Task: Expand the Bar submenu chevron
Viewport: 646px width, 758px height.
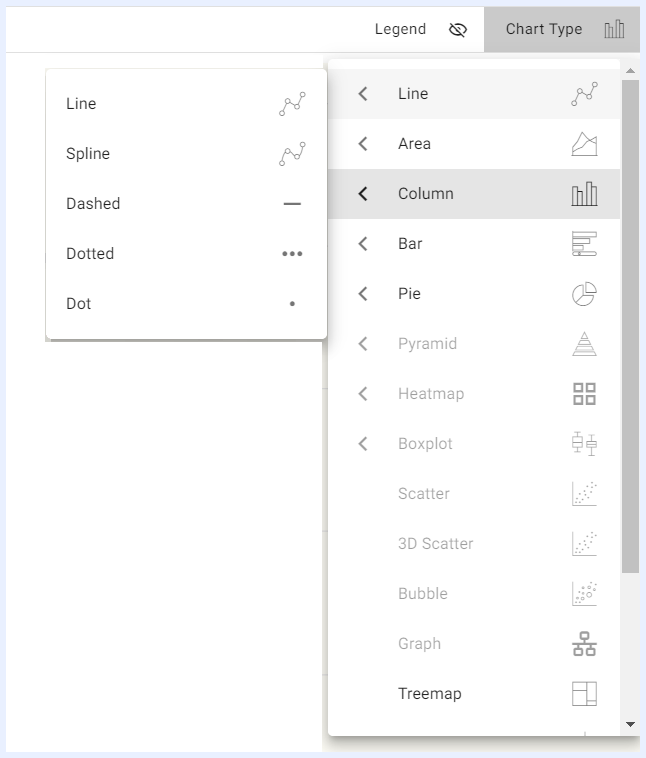Action: tap(363, 244)
